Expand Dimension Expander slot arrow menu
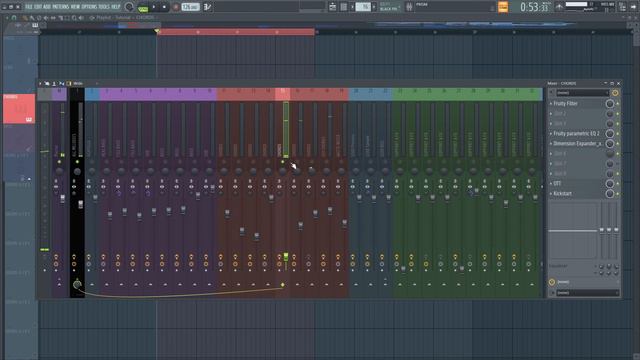 (x=551, y=144)
